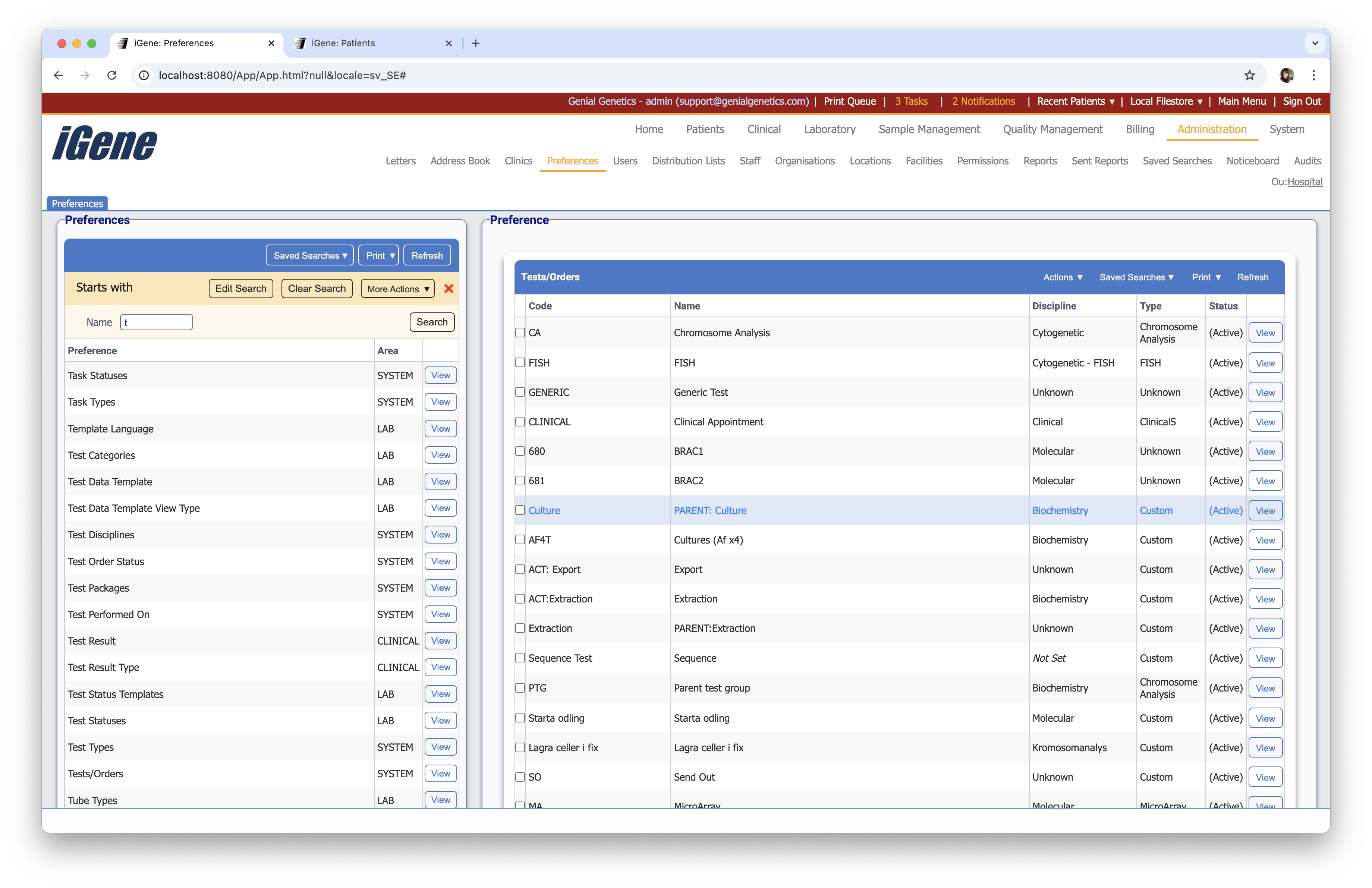Open the iGene: Patients browser tab
The image size is (1372, 888).
343,43
